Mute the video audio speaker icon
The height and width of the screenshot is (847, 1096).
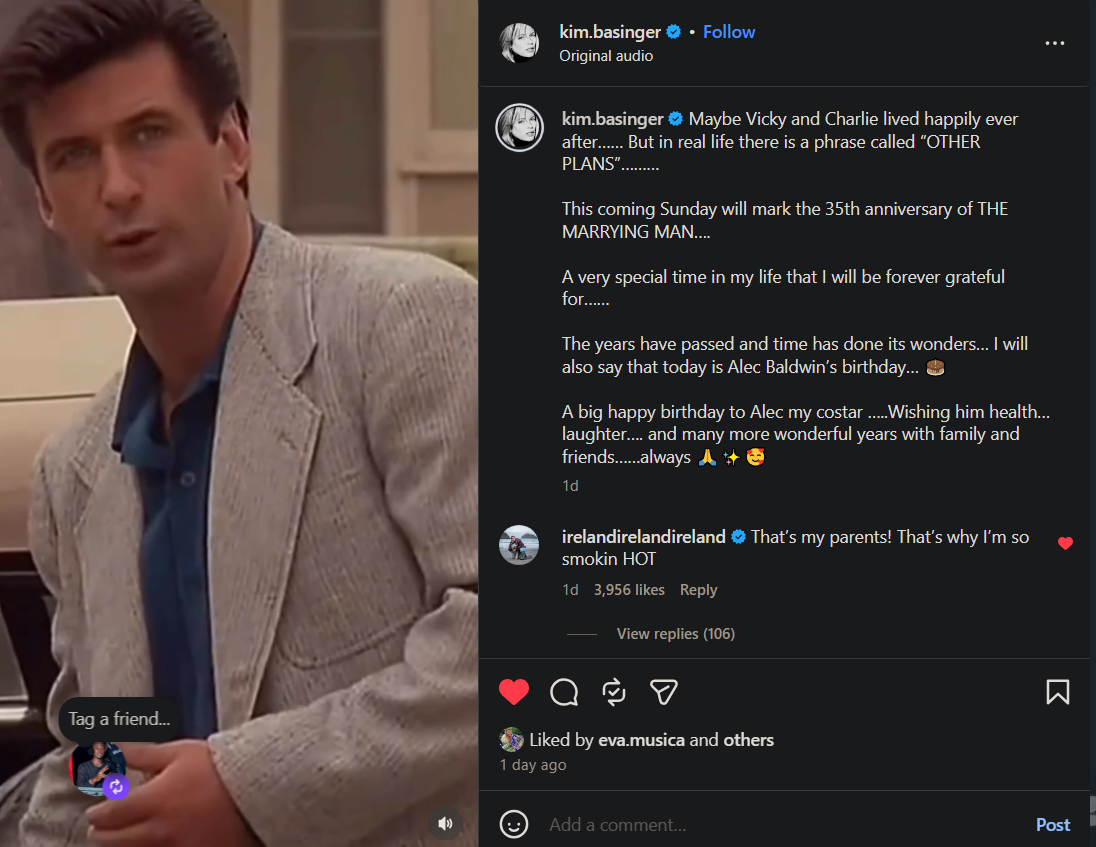446,823
